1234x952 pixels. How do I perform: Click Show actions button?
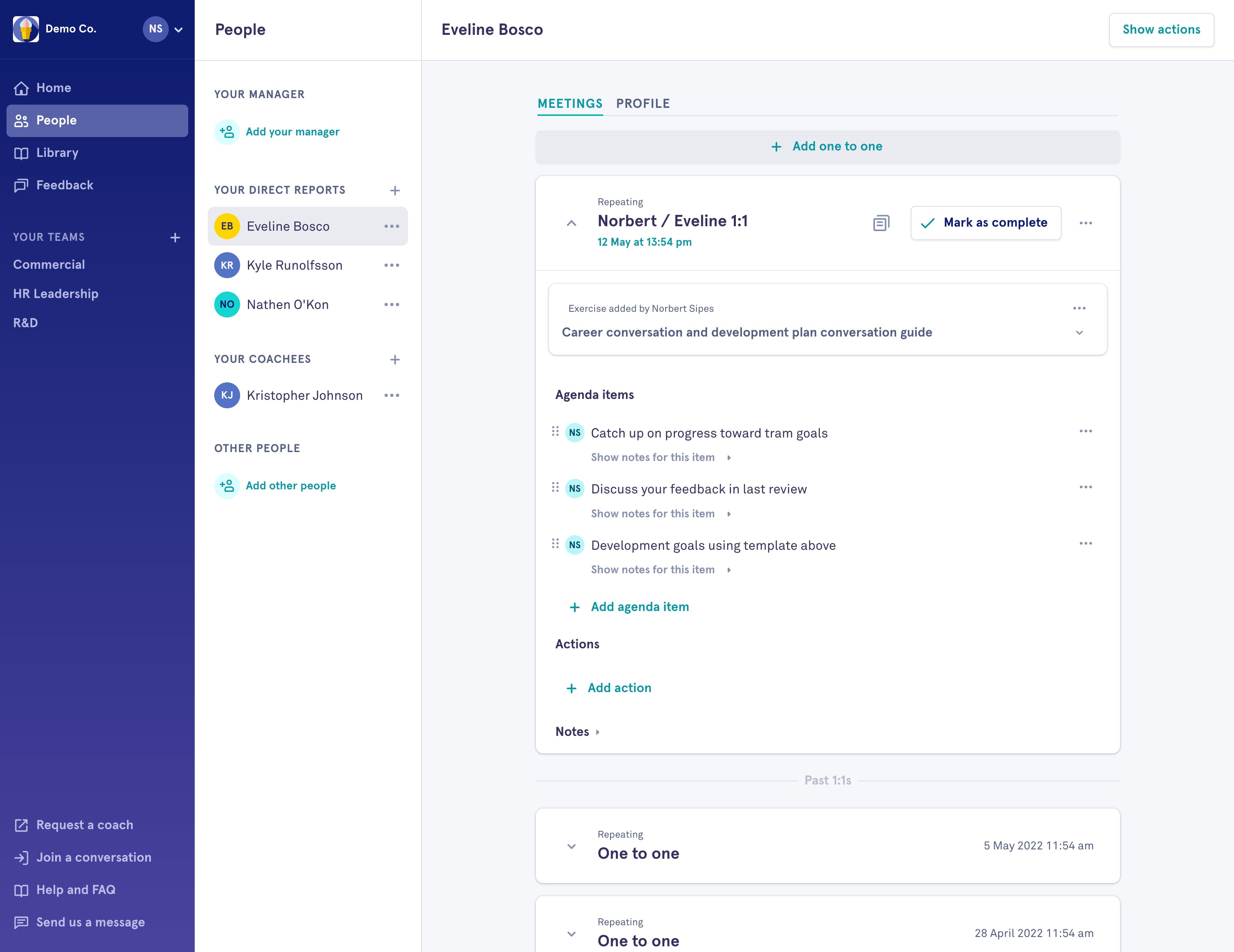pyautogui.click(x=1161, y=30)
